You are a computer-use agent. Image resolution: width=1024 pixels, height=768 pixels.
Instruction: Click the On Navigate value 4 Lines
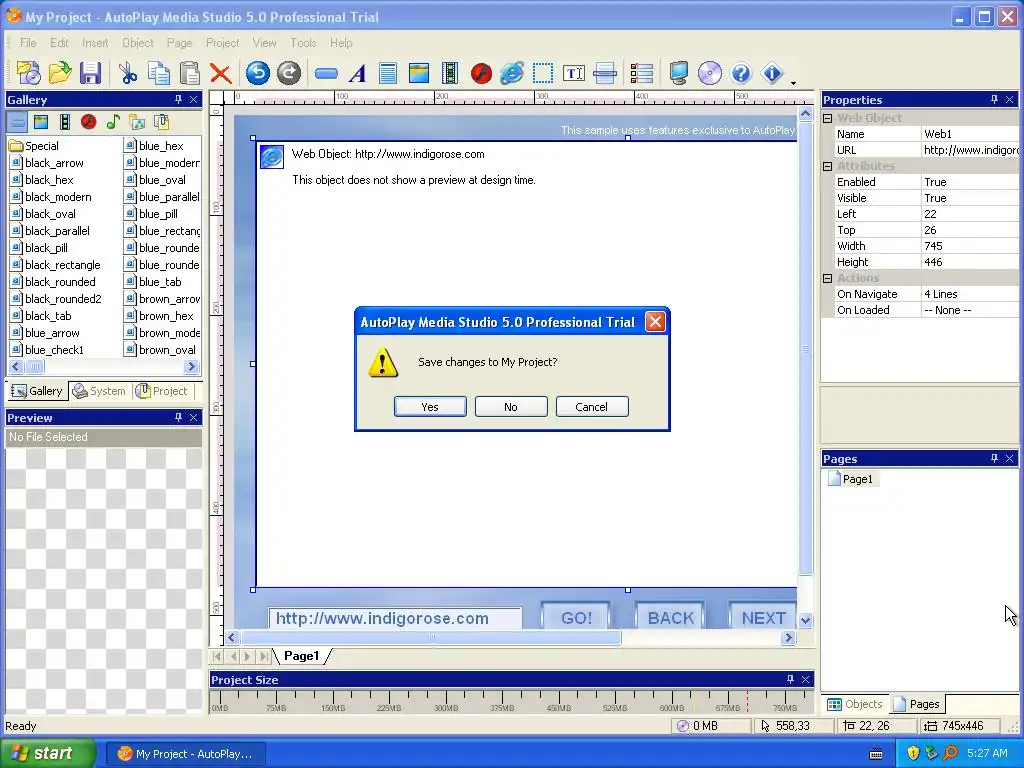[970, 294]
